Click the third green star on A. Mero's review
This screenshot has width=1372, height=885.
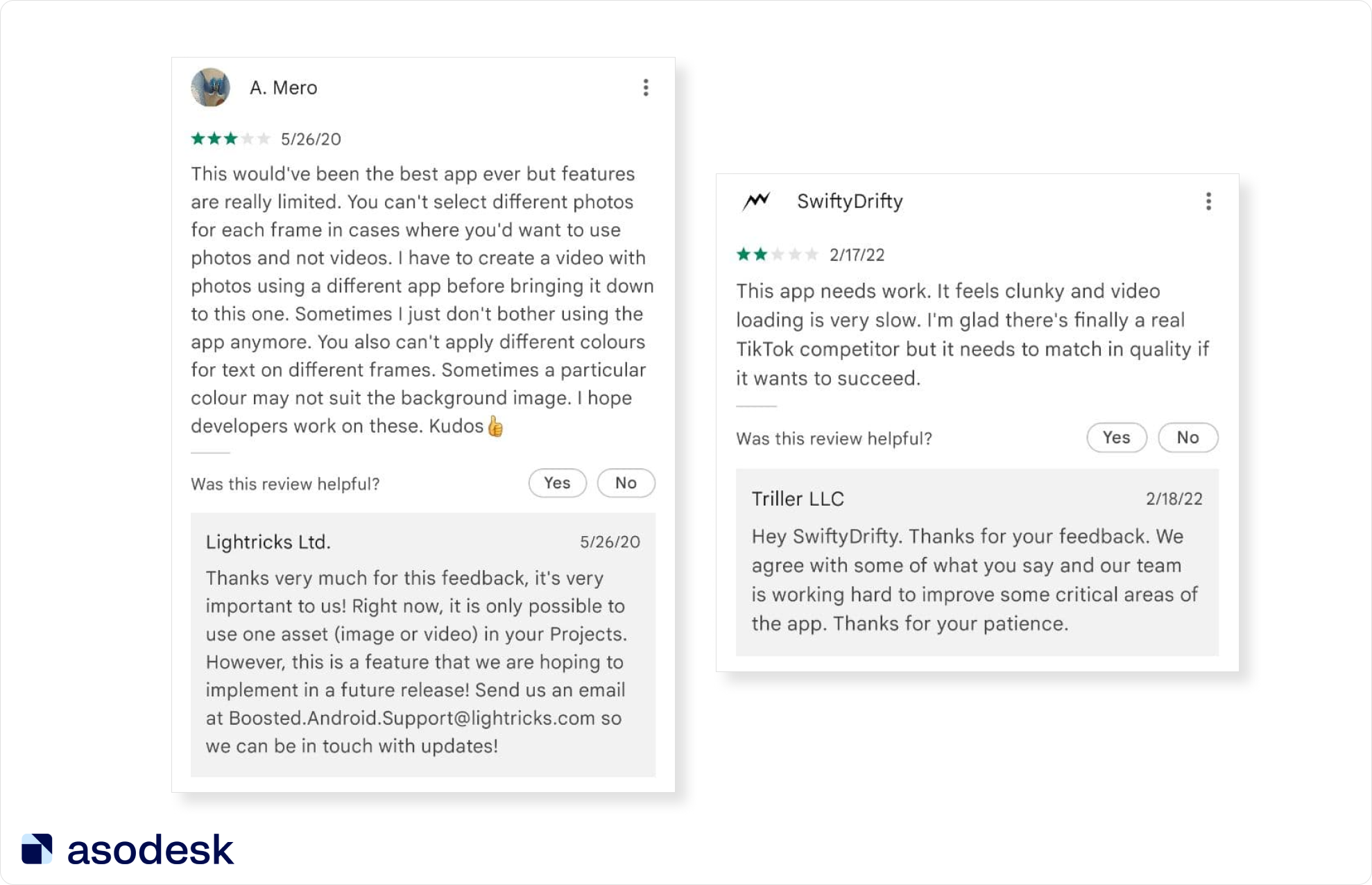tap(230, 138)
